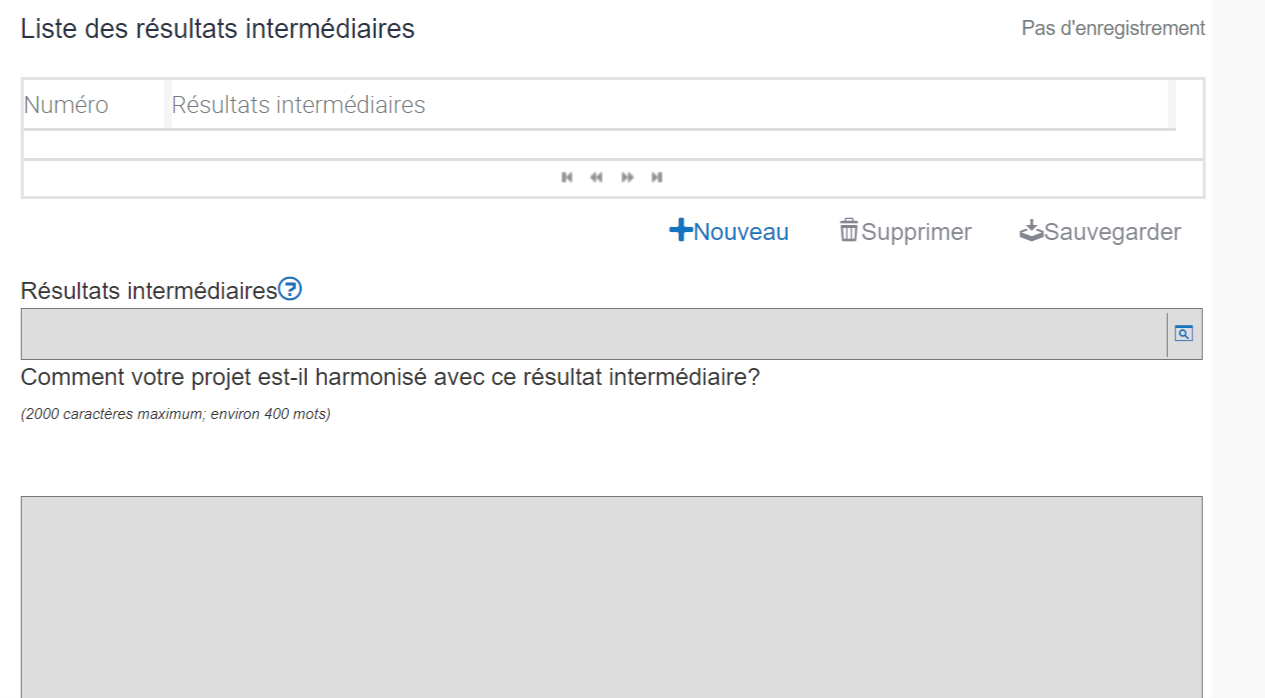
Task: Click the 2000 caractères maximum hint
Action: pyautogui.click(x=175, y=414)
